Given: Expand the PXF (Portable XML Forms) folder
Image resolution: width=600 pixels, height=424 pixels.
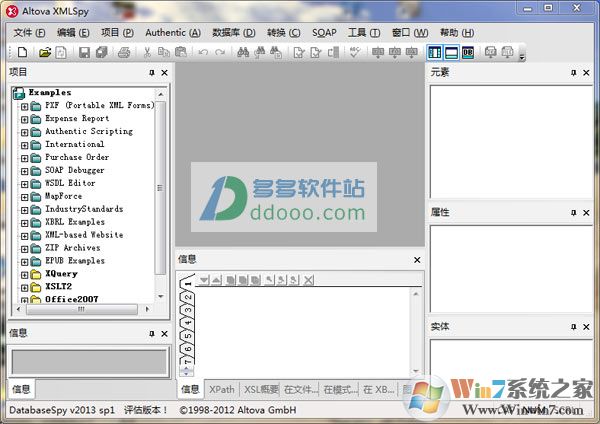Looking at the screenshot, I should 24,106.
